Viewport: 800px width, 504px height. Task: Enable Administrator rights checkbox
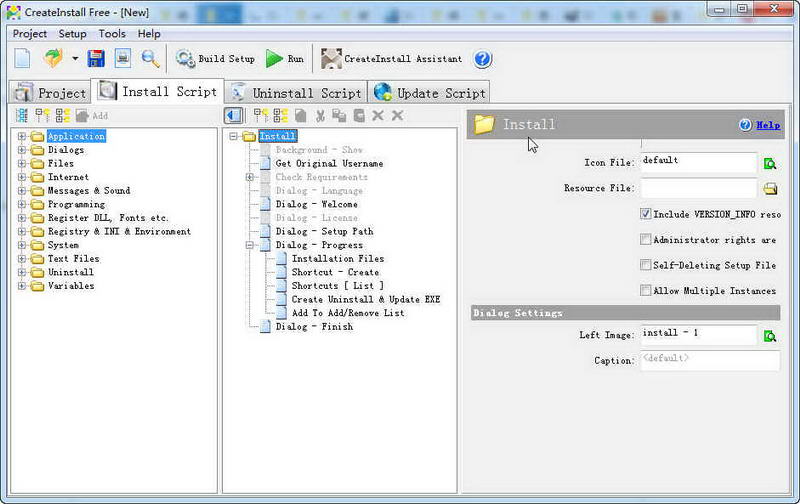[645, 239]
